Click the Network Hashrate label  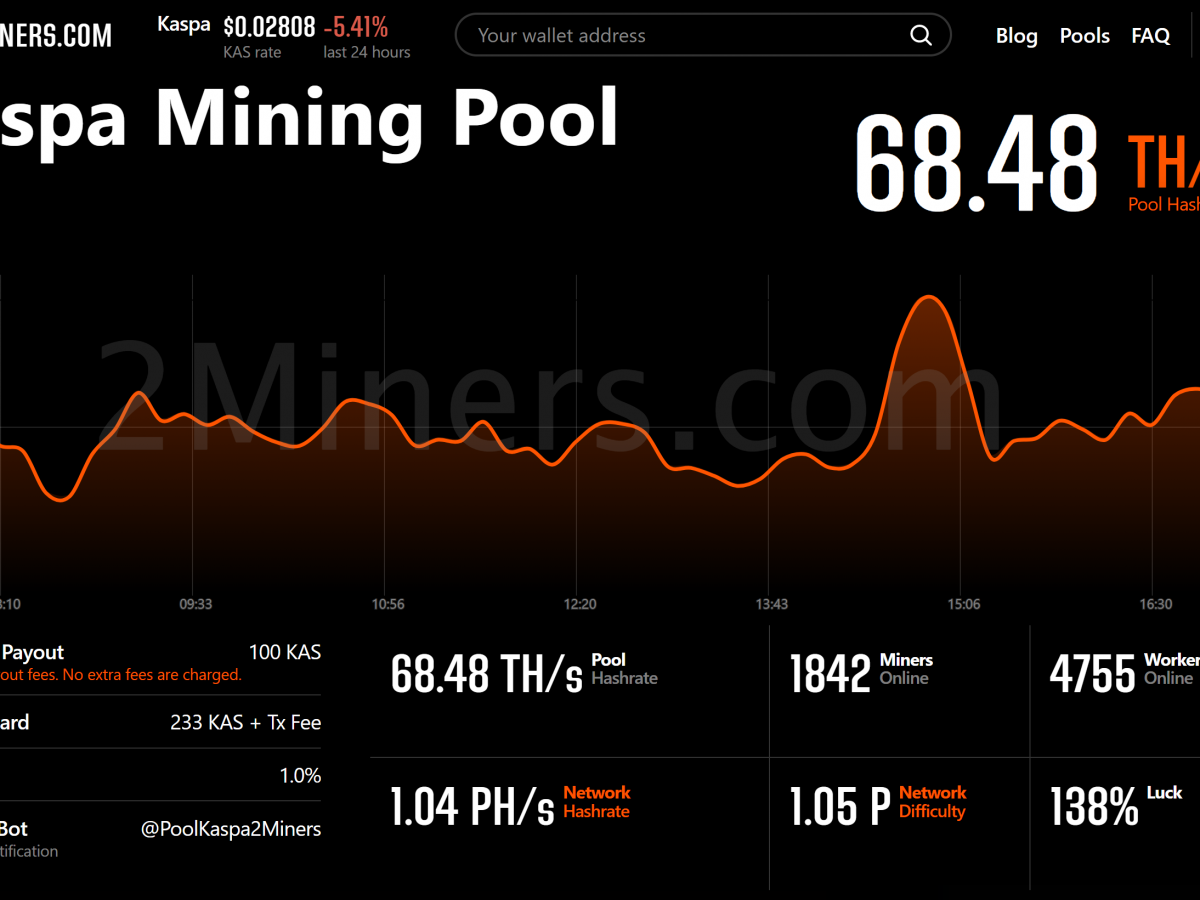(x=596, y=802)
